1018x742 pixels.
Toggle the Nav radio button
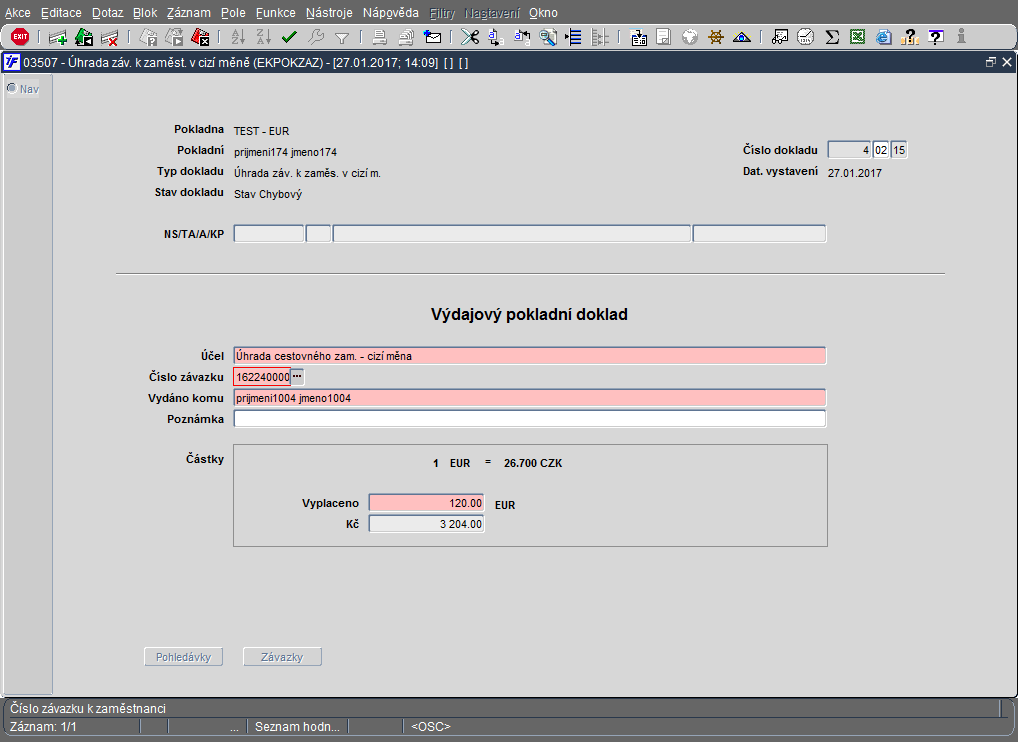click(12, 88)
